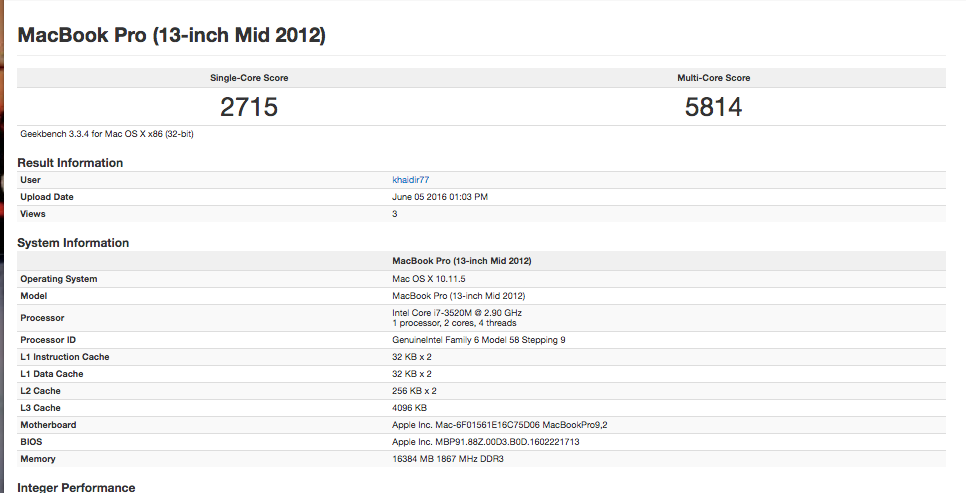
Task: Select Intel Core i7-3520M @ 2.90 GHz text
Action: [457, 313]
